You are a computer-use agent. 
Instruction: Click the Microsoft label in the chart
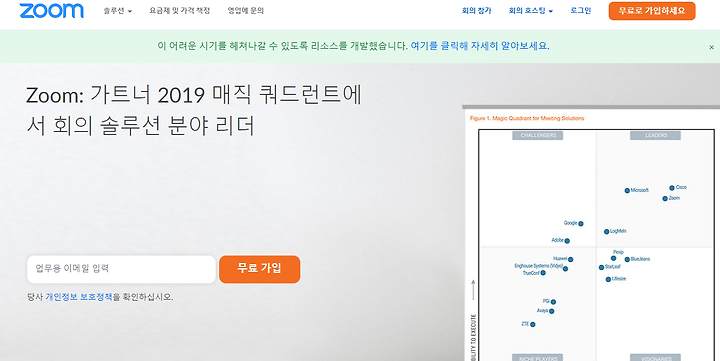pos(639,190)
